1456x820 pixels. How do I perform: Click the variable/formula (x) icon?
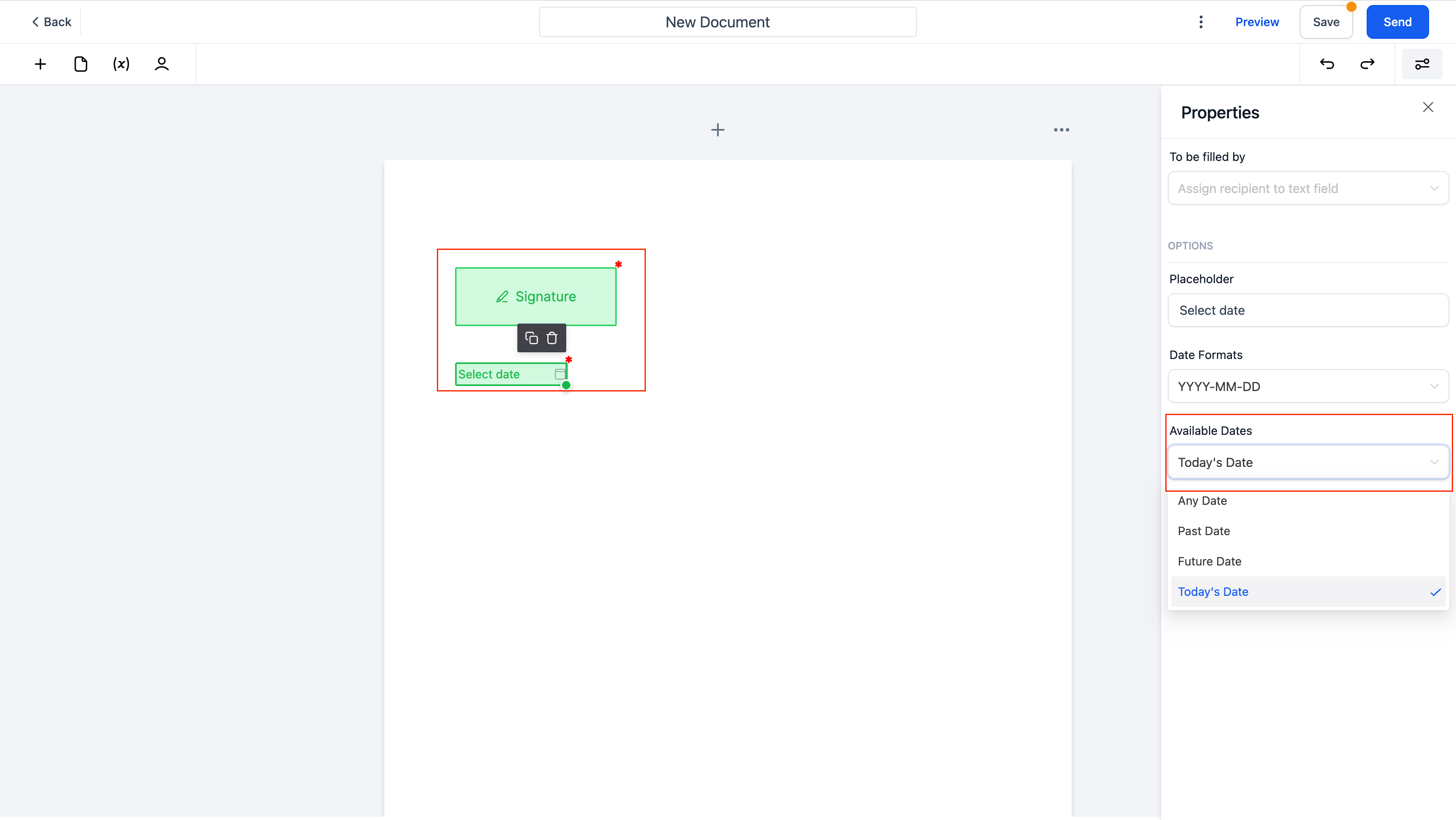[x=120, y=64]
